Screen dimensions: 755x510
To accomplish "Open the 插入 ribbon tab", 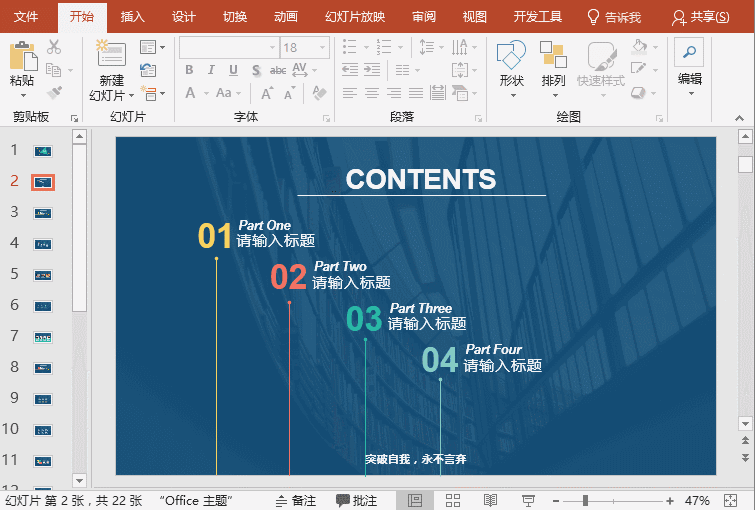I will click(132, 17).
